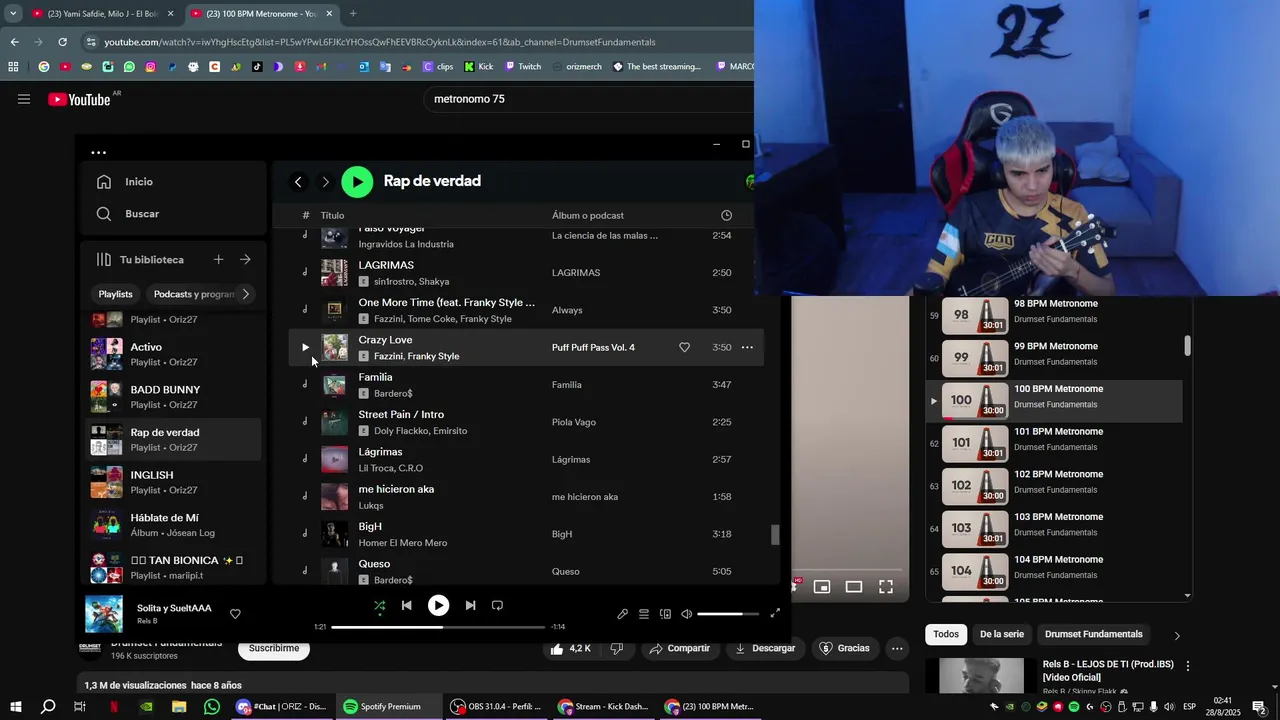Open the BADD BUNNY playlist
This screenshot has height=720, width=1280.
[175, 397]
